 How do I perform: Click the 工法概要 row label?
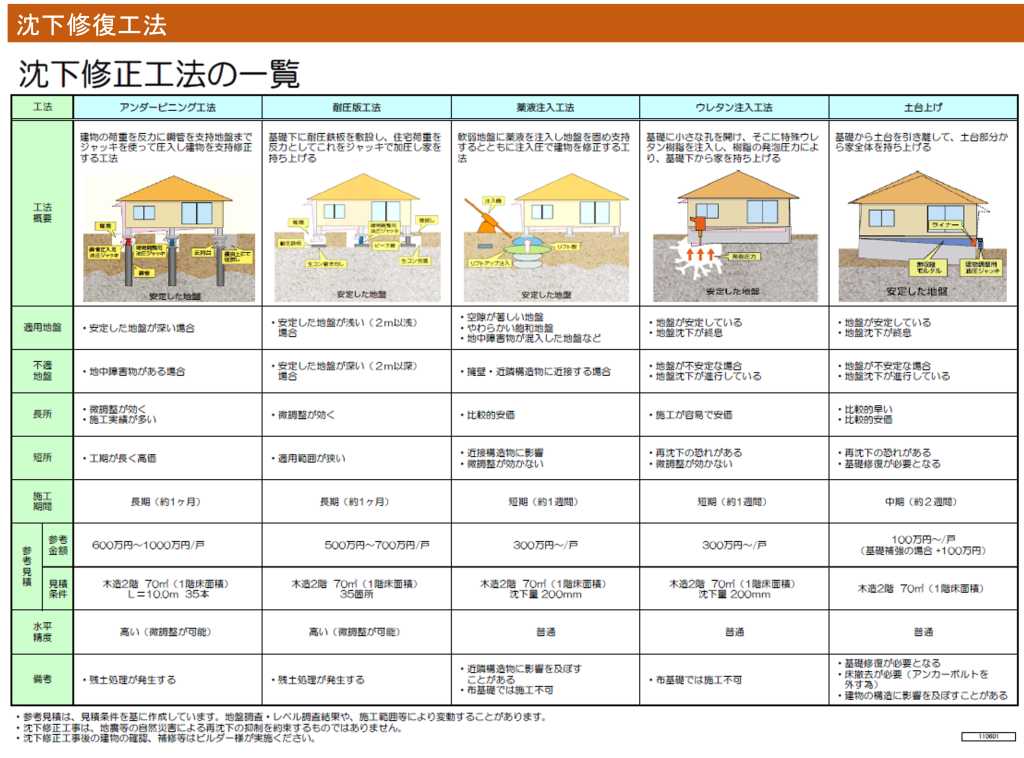[42, 213]
